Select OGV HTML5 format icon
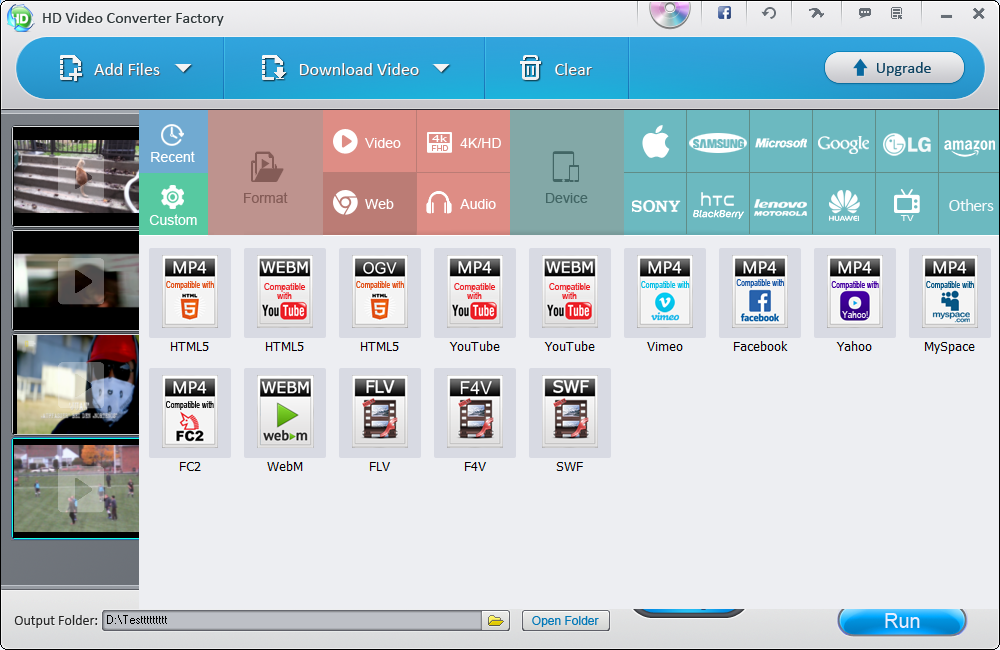Image resolution: width=1000 pixels, height=650 pixels. tap(379, 293)
